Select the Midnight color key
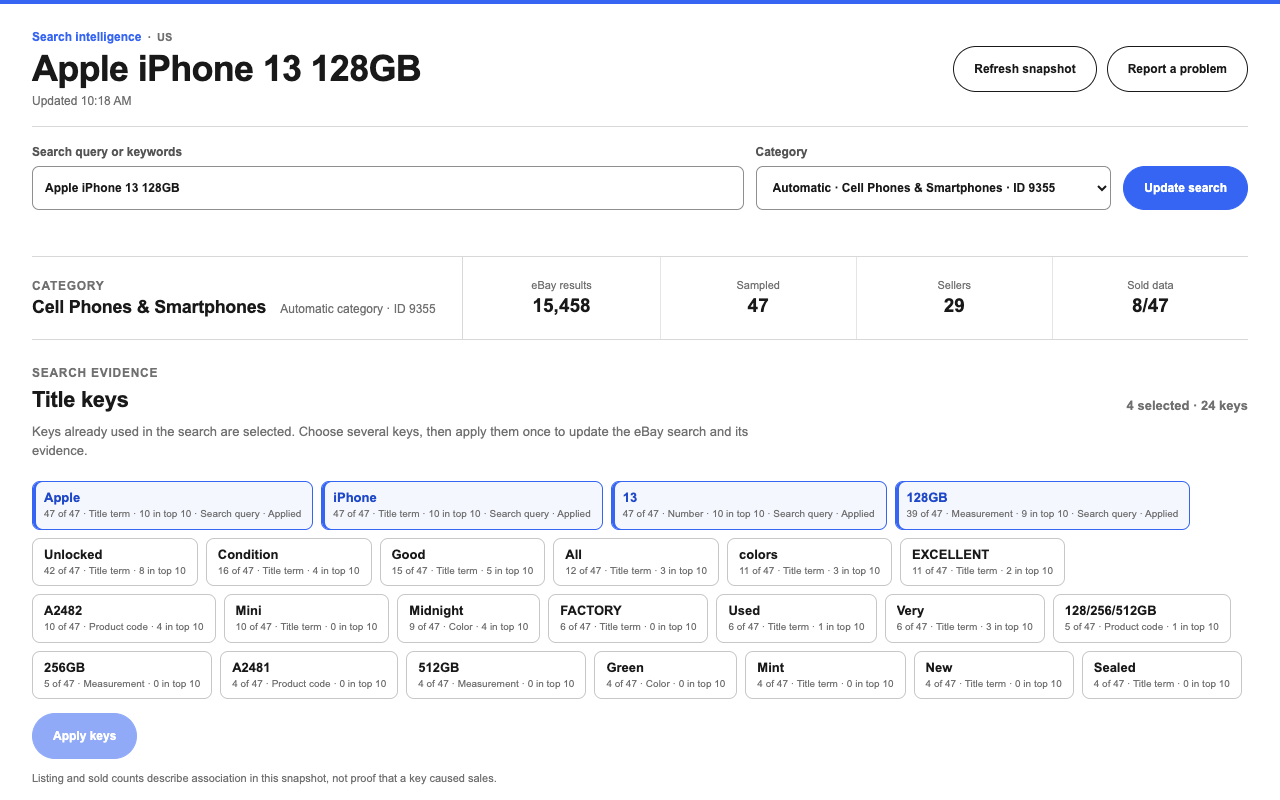This screenshot has width=1280, height=800. click(x=468, y=618)
